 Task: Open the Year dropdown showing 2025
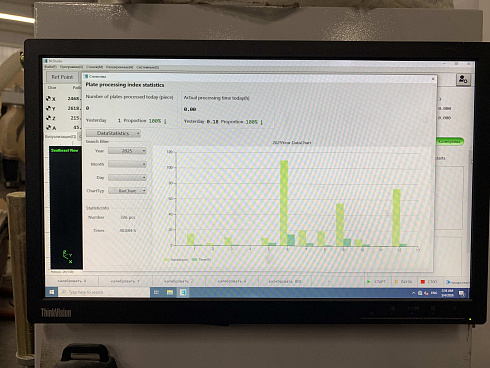pyautogui.click(x=127, y=151)
